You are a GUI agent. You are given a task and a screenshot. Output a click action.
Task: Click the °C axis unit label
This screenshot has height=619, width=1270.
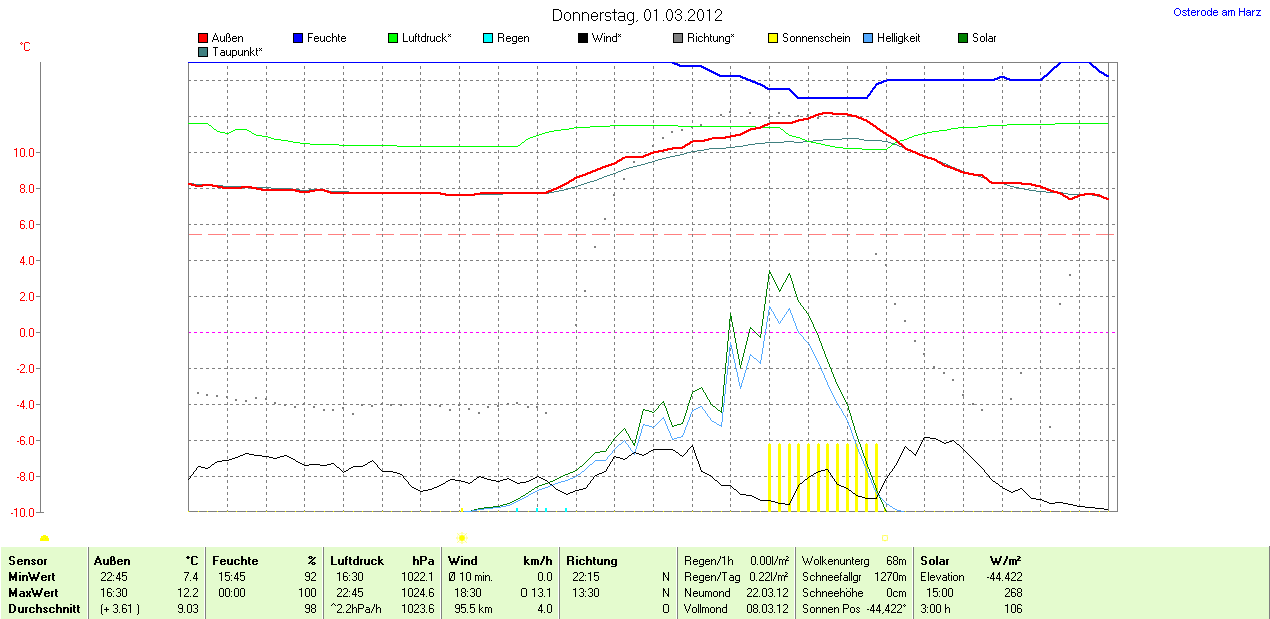pyautogui.click(x=25, y=47)
